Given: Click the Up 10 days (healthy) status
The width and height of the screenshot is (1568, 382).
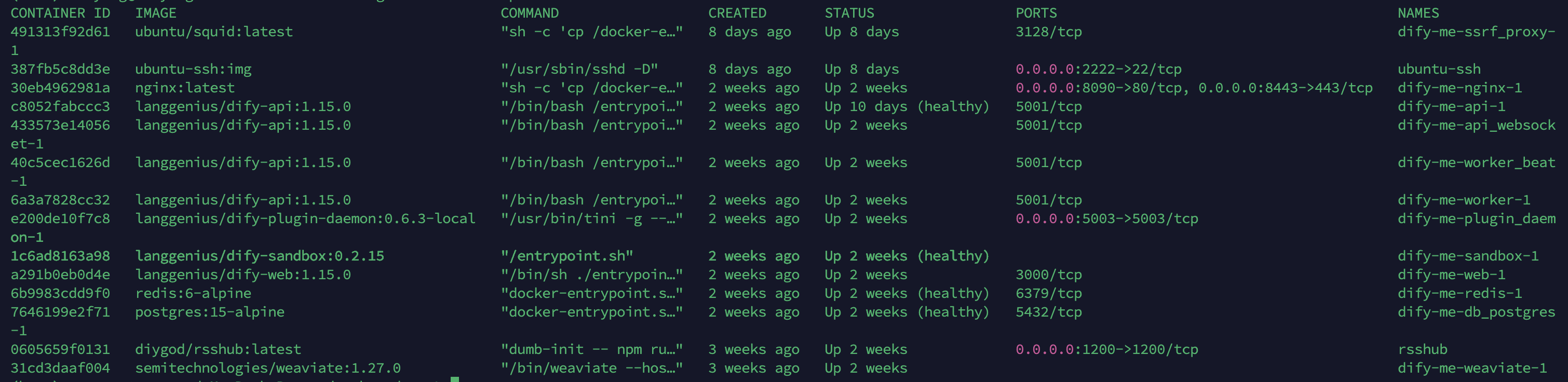Looking at the screenshot, I should 907,106.
